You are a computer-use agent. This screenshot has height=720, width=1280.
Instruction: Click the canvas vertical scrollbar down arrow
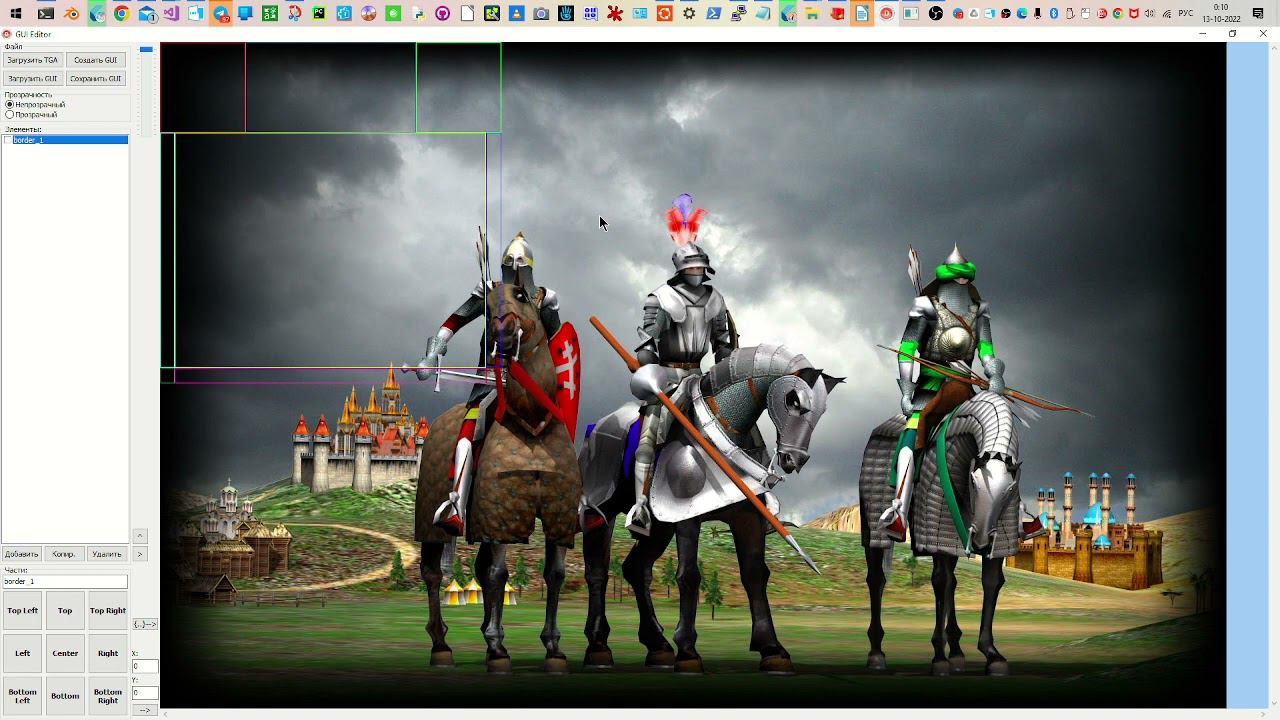point(1275,703)
